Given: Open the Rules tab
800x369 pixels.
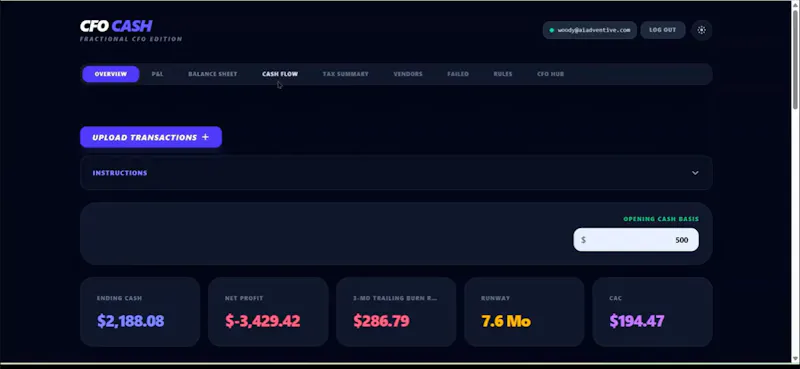Looking at the screenshot, I should tap(503, 74).
